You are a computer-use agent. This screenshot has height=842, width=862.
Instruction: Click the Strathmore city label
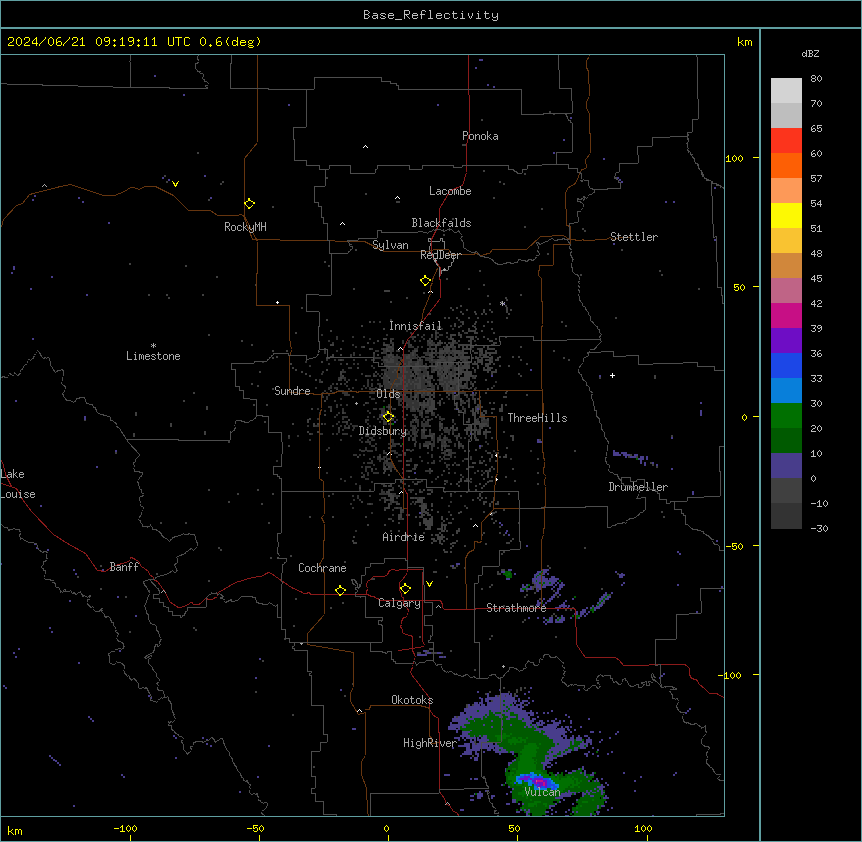(x=516, y=608)
